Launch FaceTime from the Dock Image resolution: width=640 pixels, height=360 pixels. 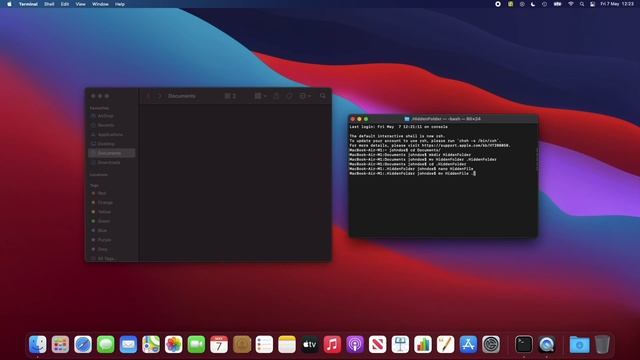tap(196, 344)
